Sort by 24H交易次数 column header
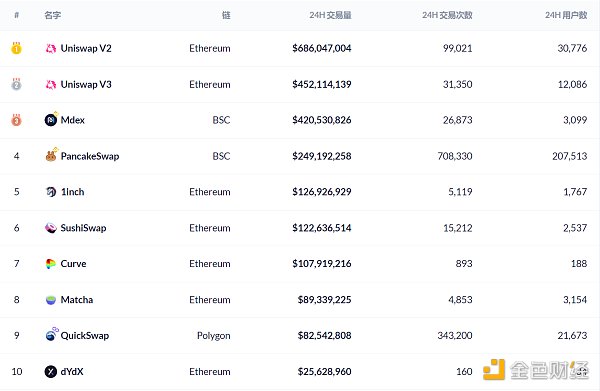 pos(447,15)
